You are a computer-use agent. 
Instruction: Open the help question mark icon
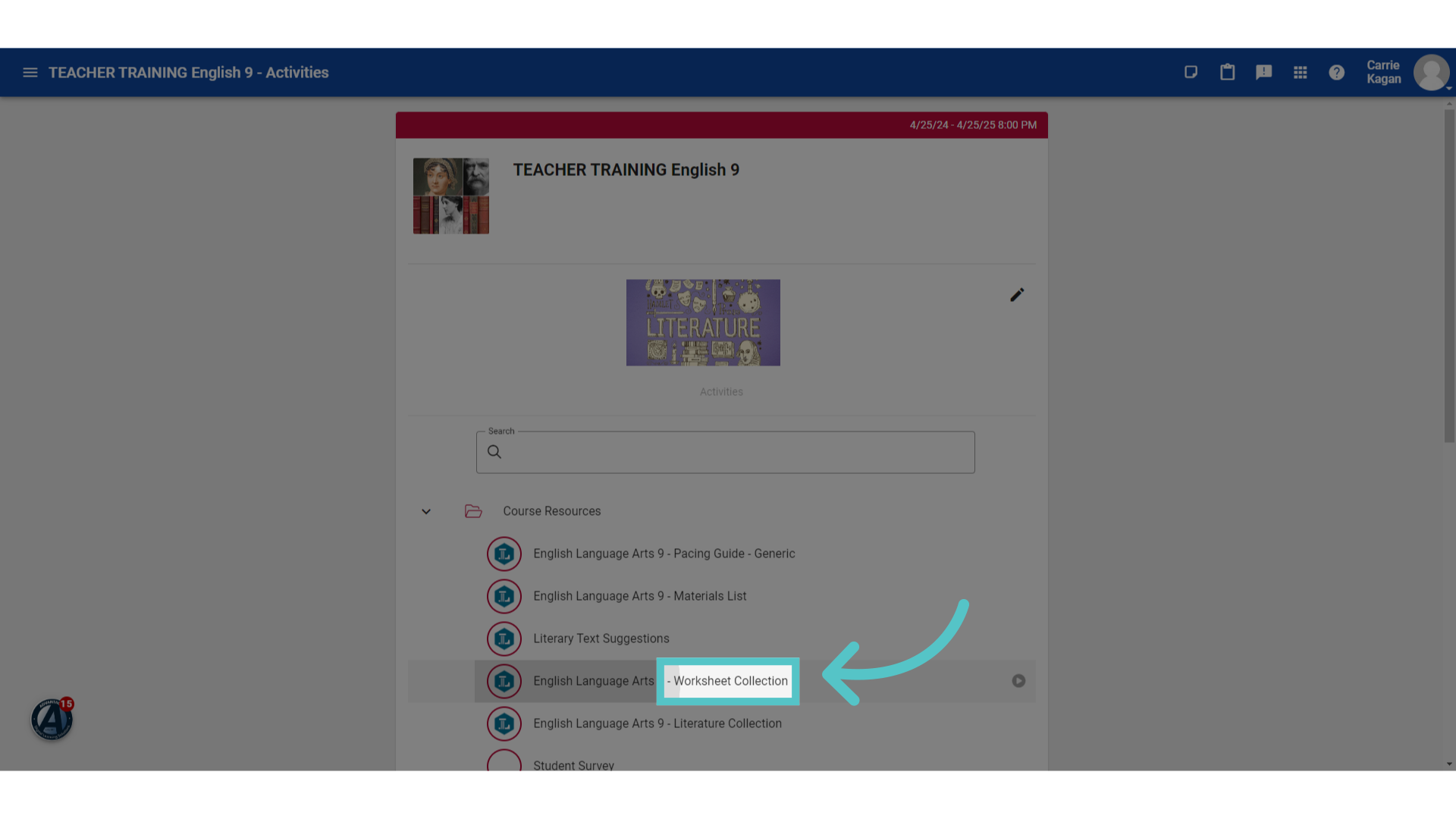pyautogui.click(x=1336, y=72)
